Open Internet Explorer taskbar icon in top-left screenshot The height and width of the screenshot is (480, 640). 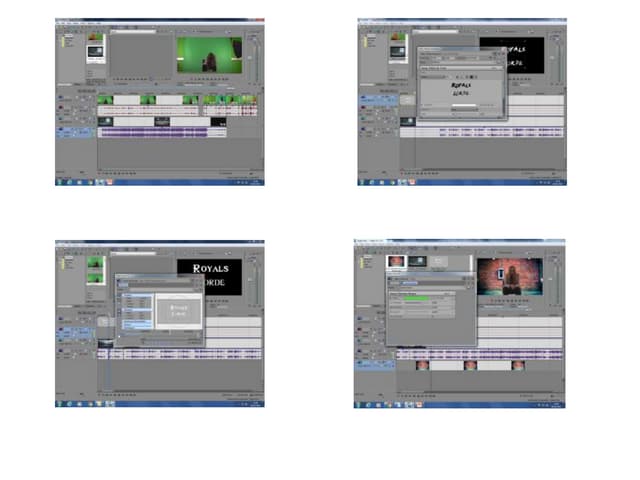[68, 183]
